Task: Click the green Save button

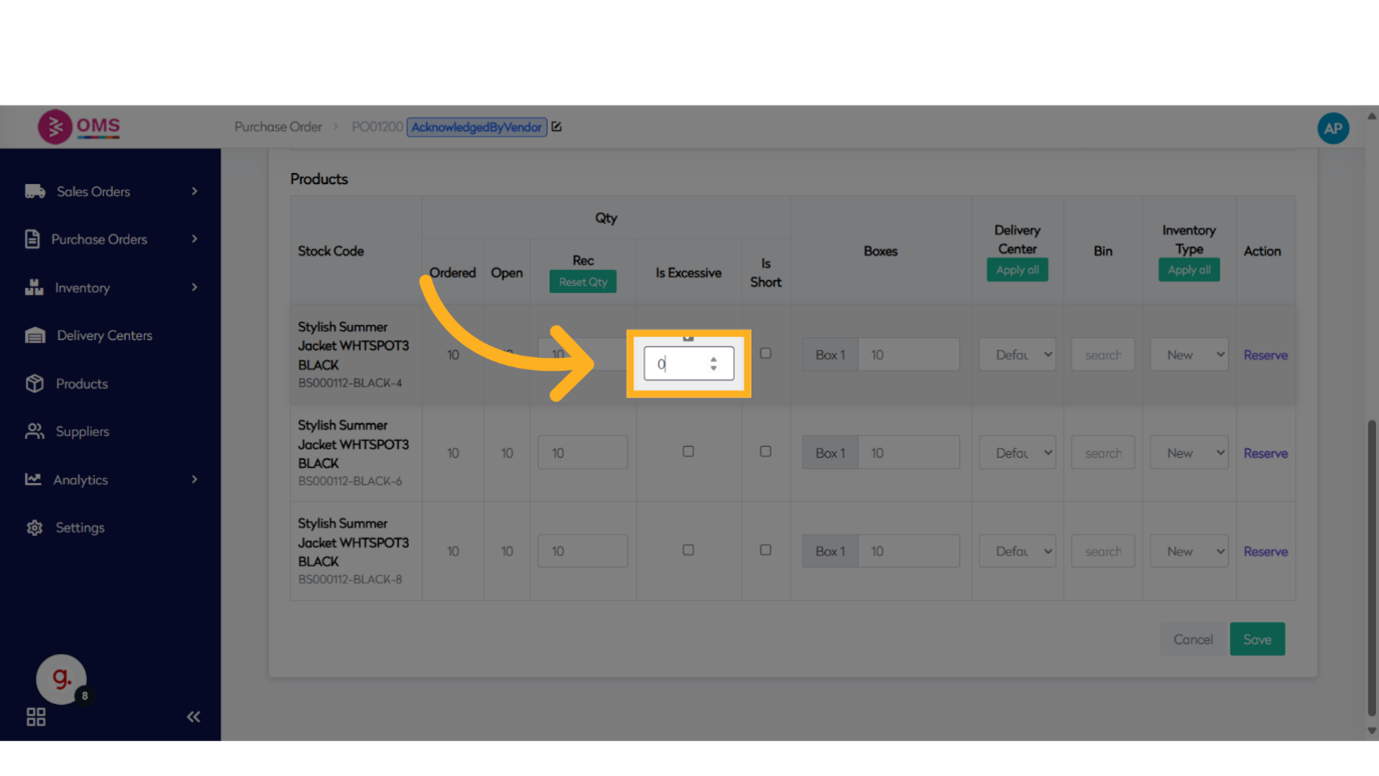Action: pyautogui.click(x=1257, y=639)
